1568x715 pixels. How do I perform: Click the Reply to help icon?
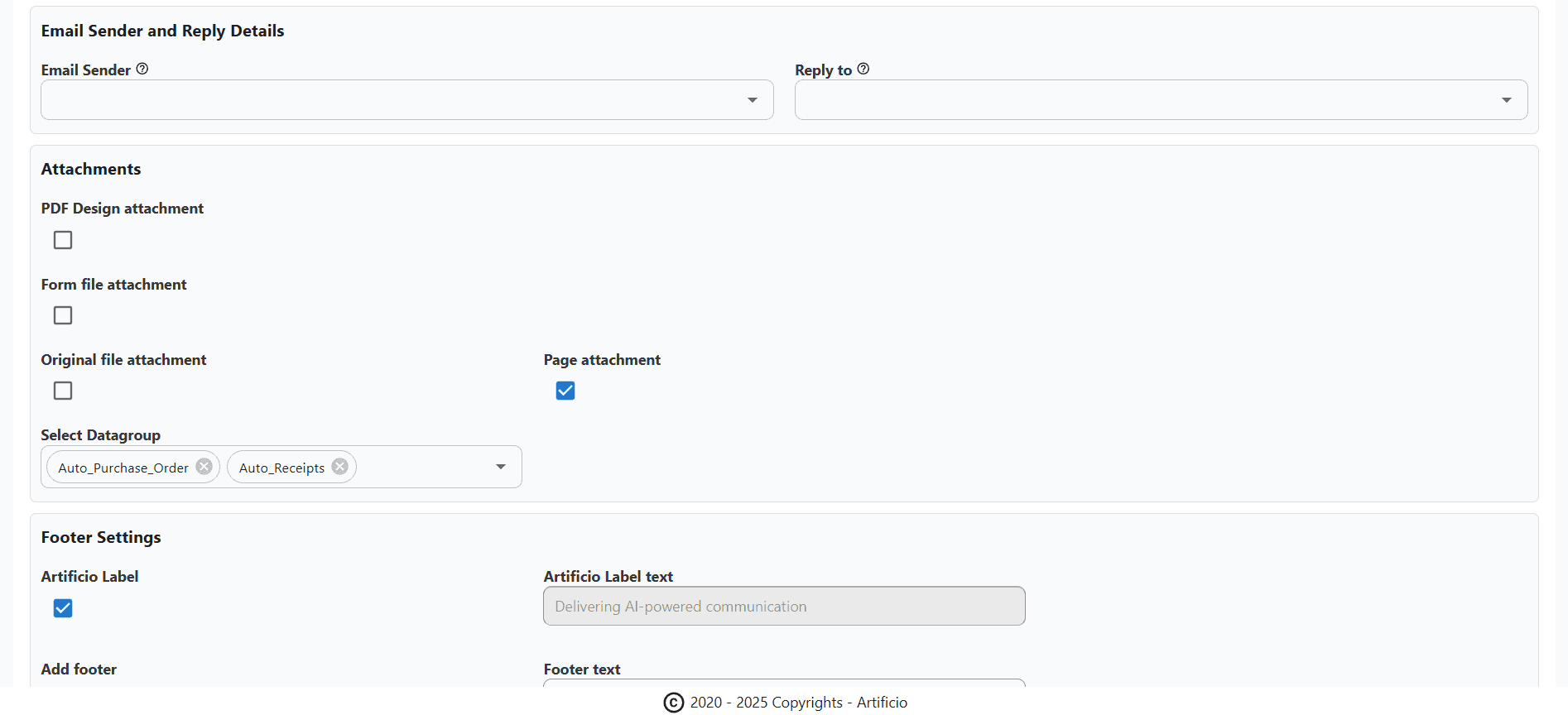863,69
